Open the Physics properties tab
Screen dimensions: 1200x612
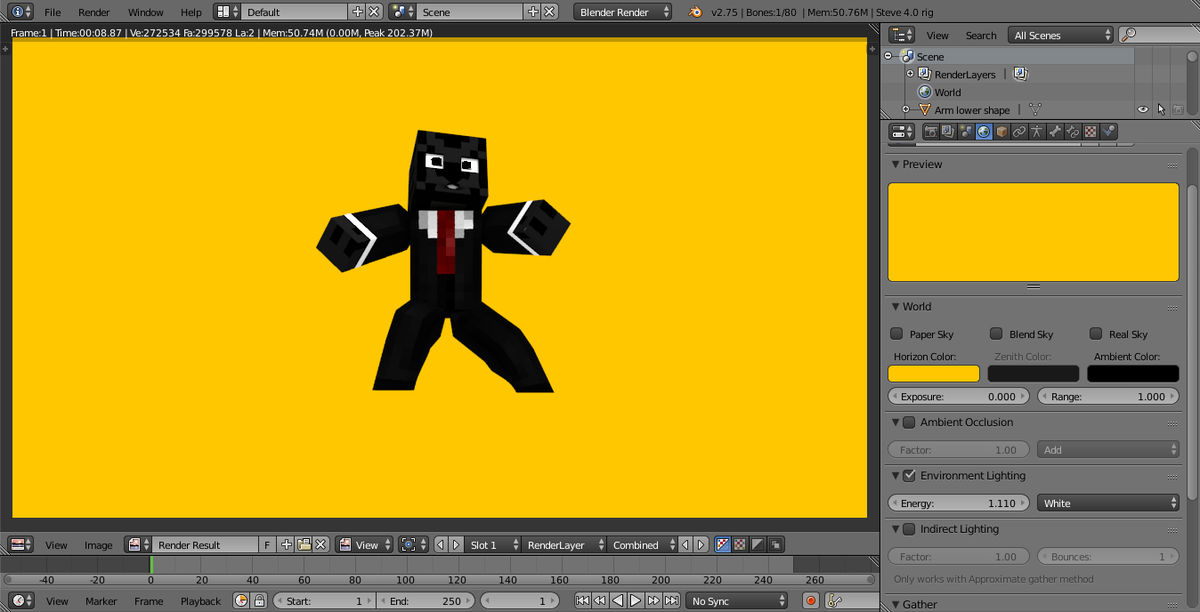1108,131
